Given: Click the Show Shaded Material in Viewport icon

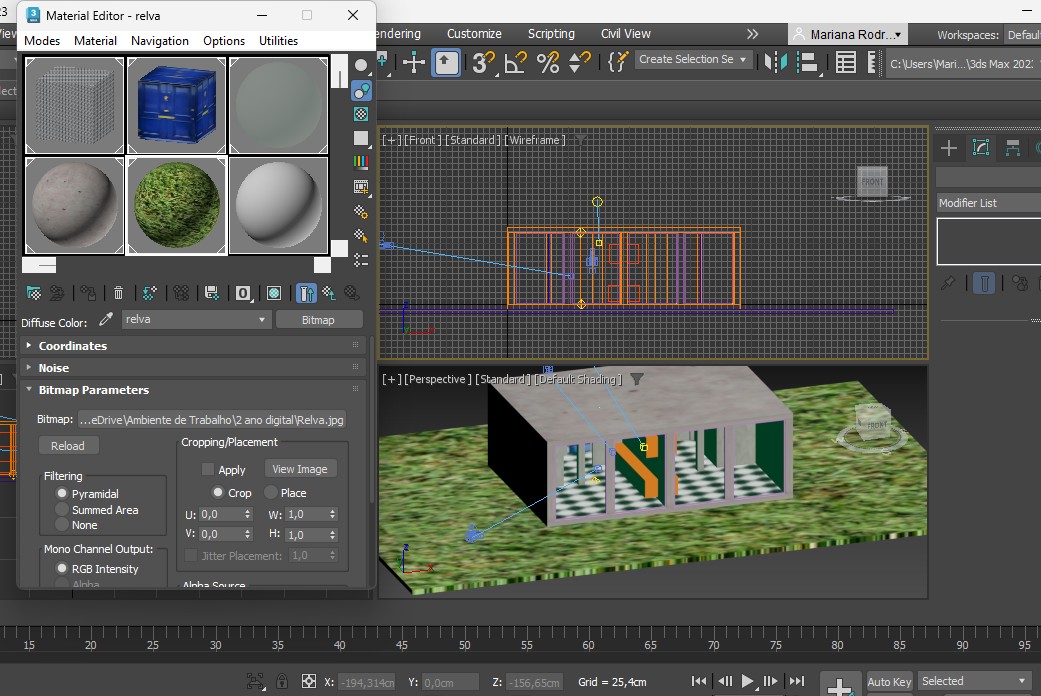Looking at the screenshot, I should (274, 293).
